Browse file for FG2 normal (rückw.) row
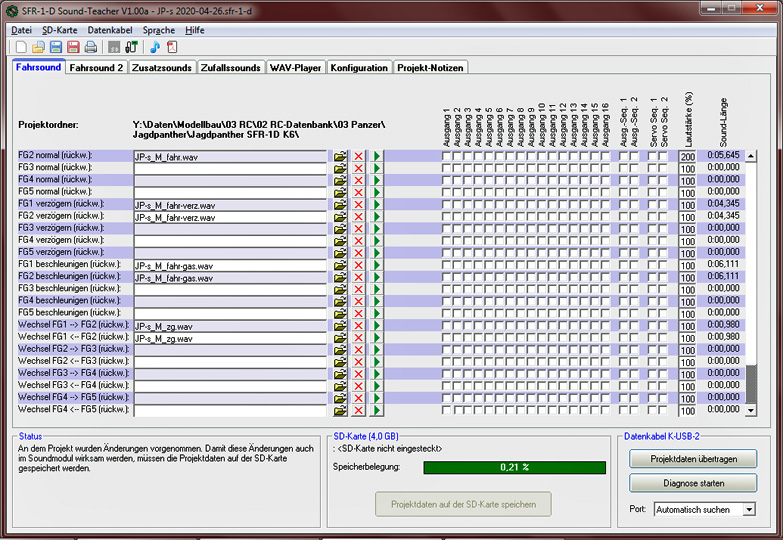Viewport: 783px width, 540px height. pyautogui.click(x=340, y=156)
